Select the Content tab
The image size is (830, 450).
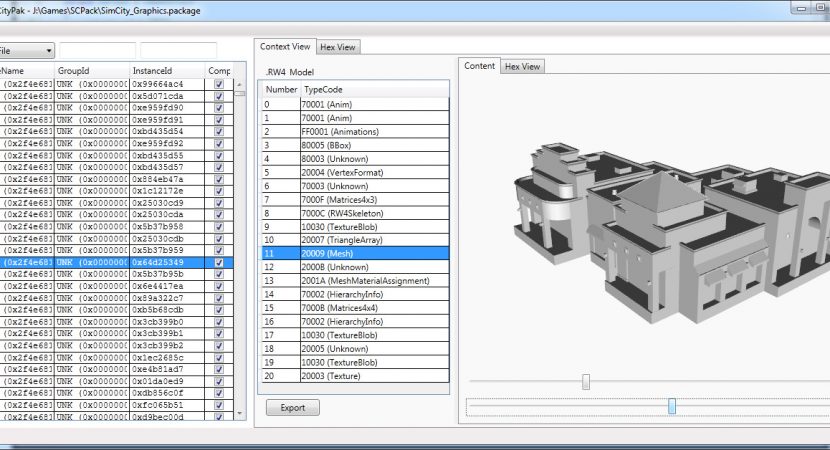pos(479,66)
